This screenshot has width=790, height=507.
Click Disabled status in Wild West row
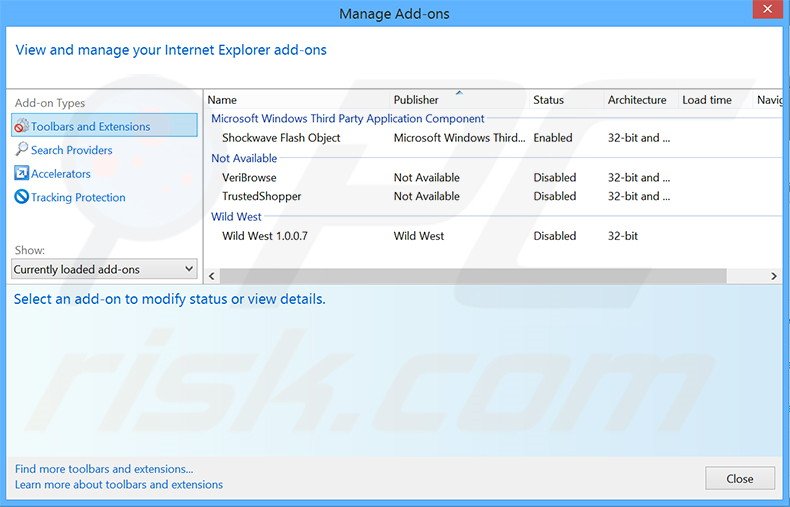click(555, 236)
